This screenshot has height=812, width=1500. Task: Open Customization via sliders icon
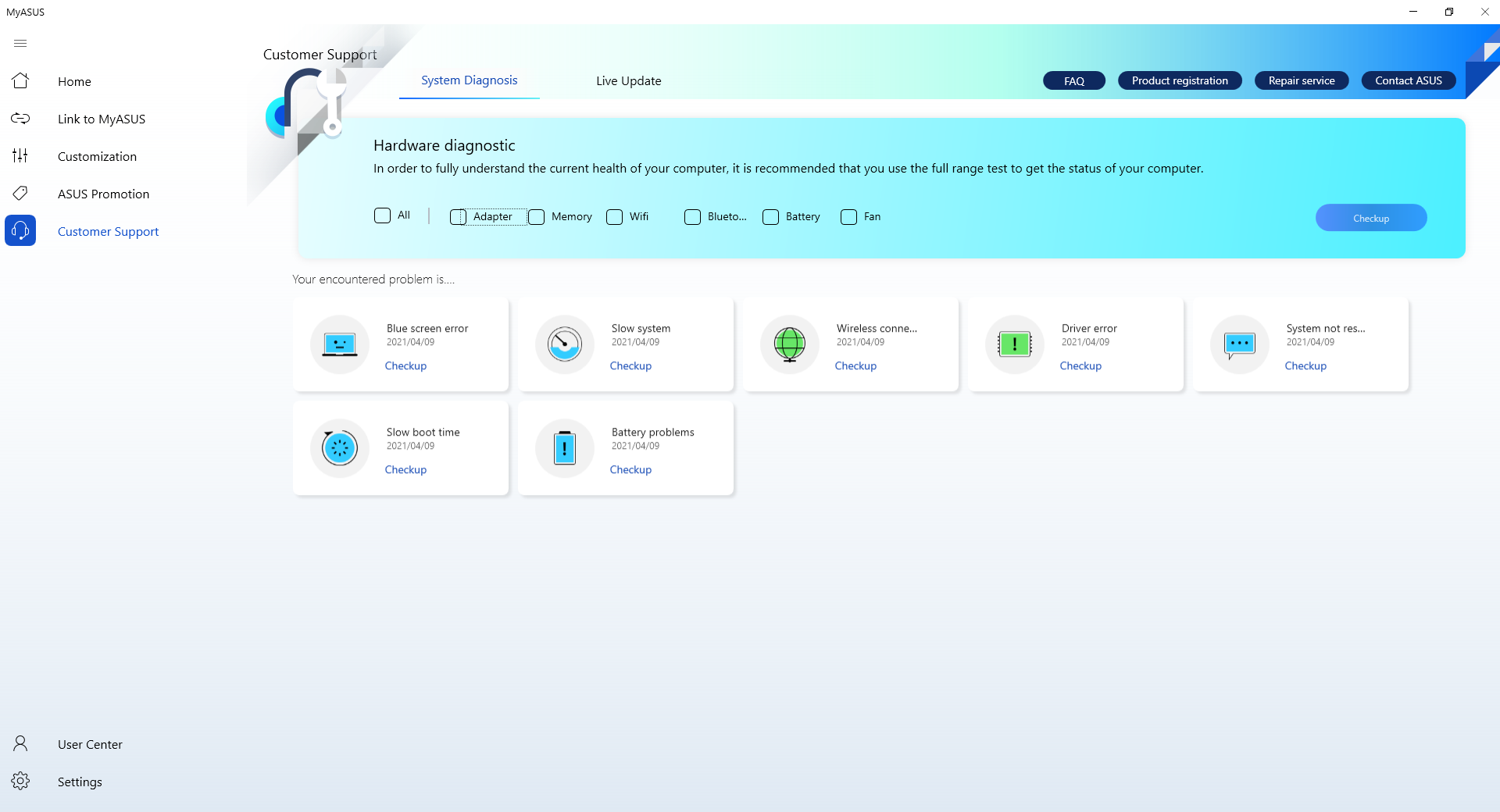[20, 156]
